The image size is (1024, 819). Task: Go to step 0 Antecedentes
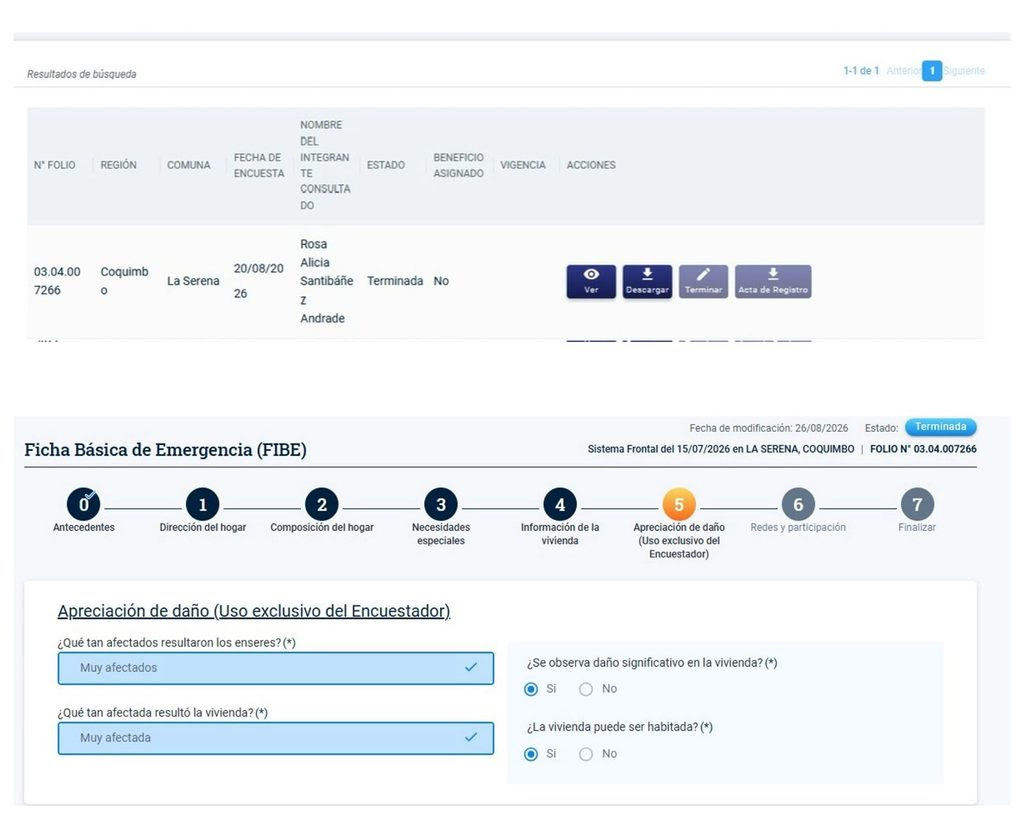coord(84,504)
